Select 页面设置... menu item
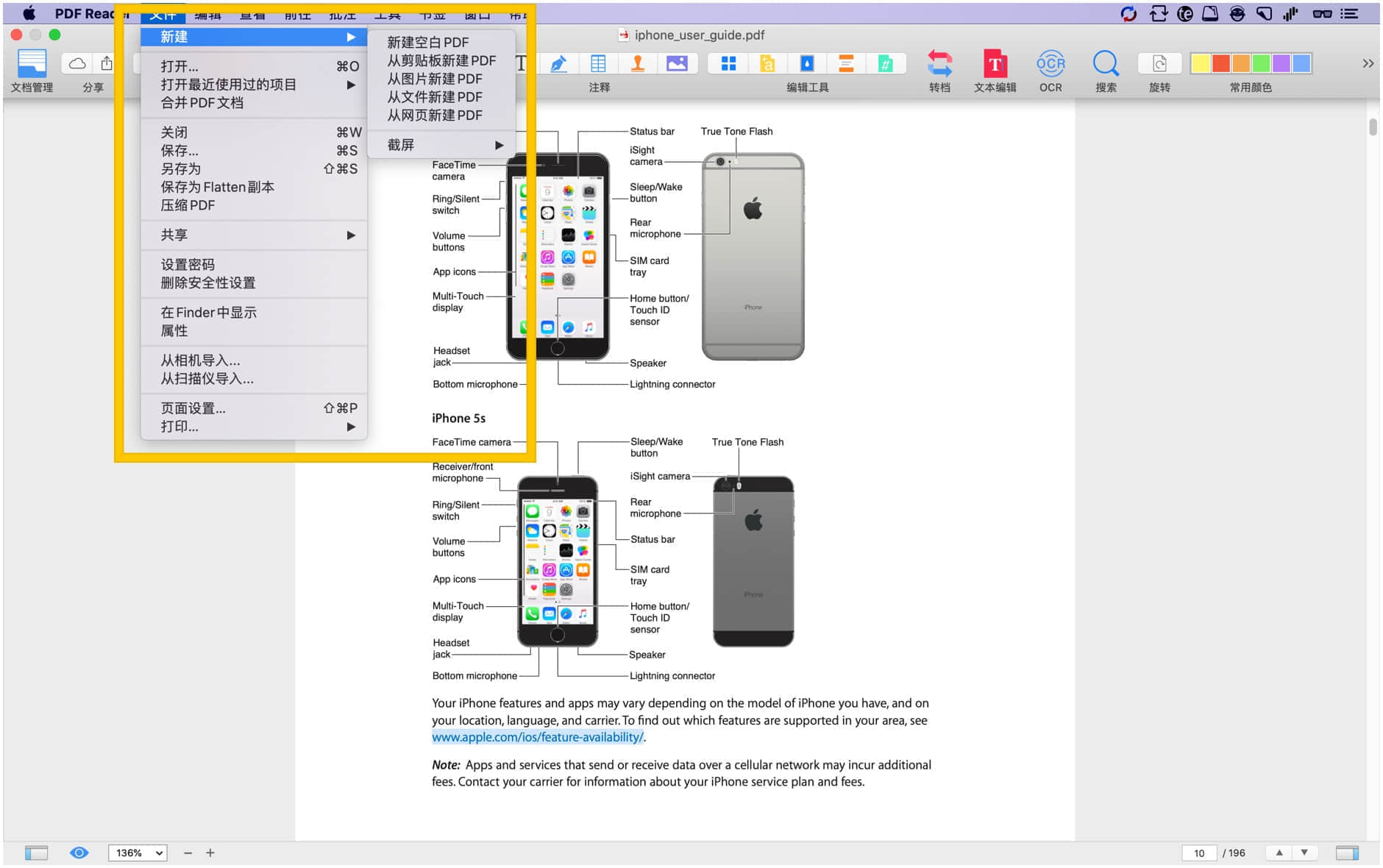Screen dimensions: 1383x868 pyautogui.click(x=253, y=408)
